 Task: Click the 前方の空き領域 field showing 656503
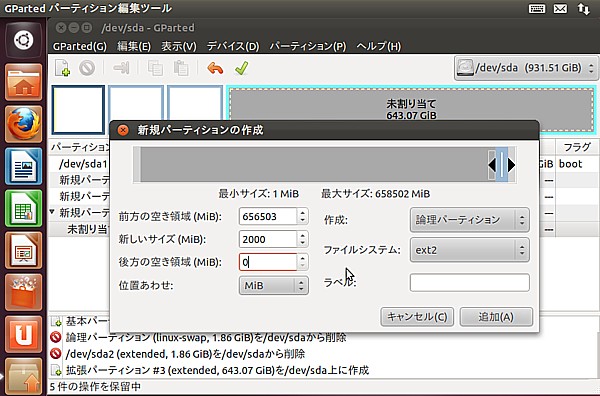[x=268, y=217]
